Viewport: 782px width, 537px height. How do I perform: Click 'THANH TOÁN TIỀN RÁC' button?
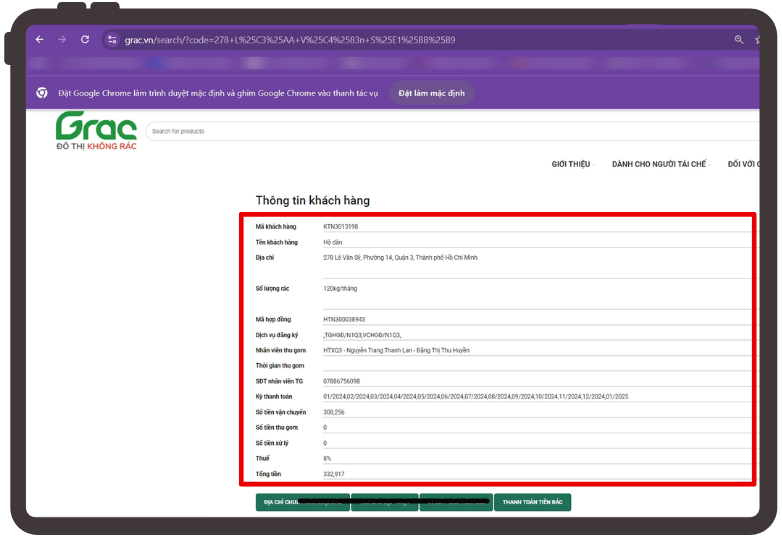point(532,502)
